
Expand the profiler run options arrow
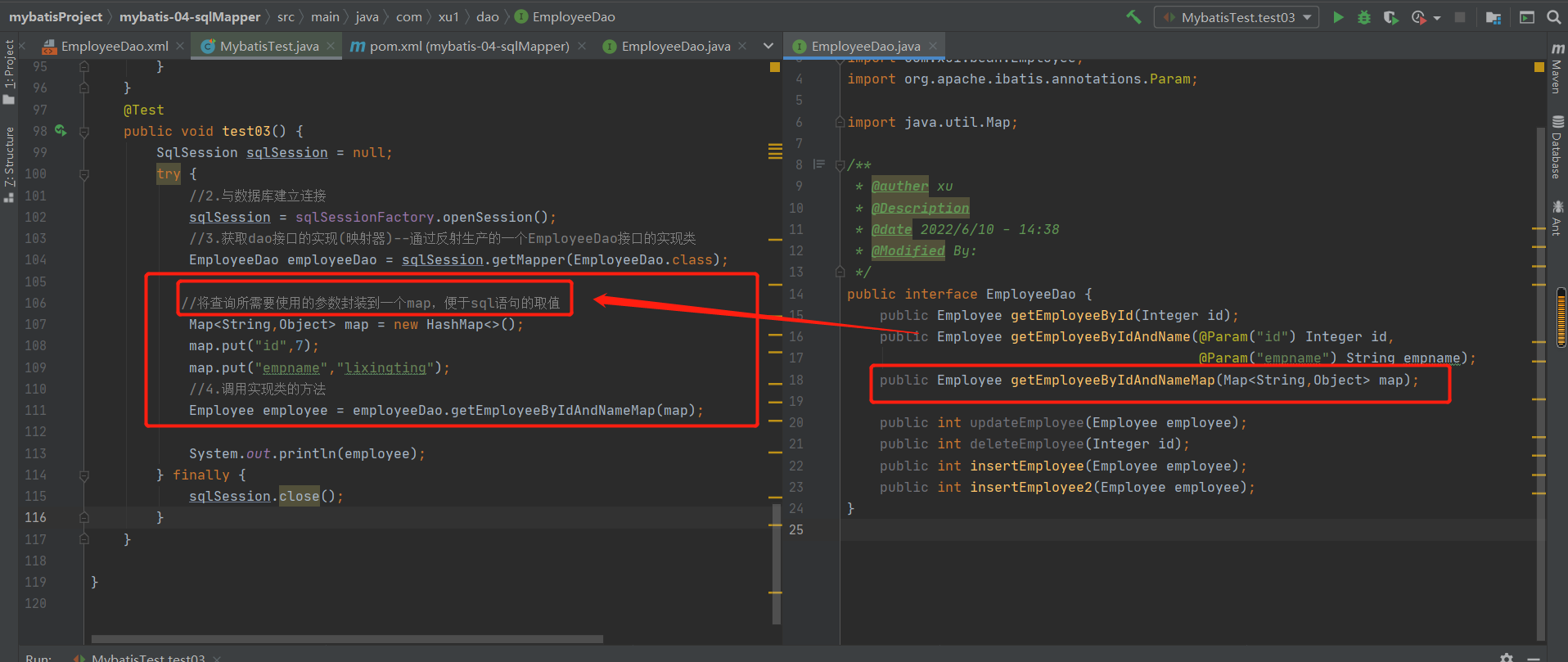point(1437,17)
